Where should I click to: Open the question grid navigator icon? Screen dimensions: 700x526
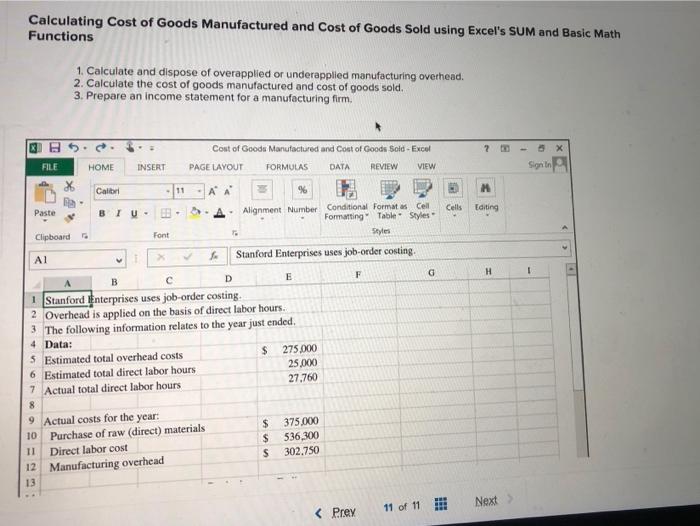pos(441,504)
